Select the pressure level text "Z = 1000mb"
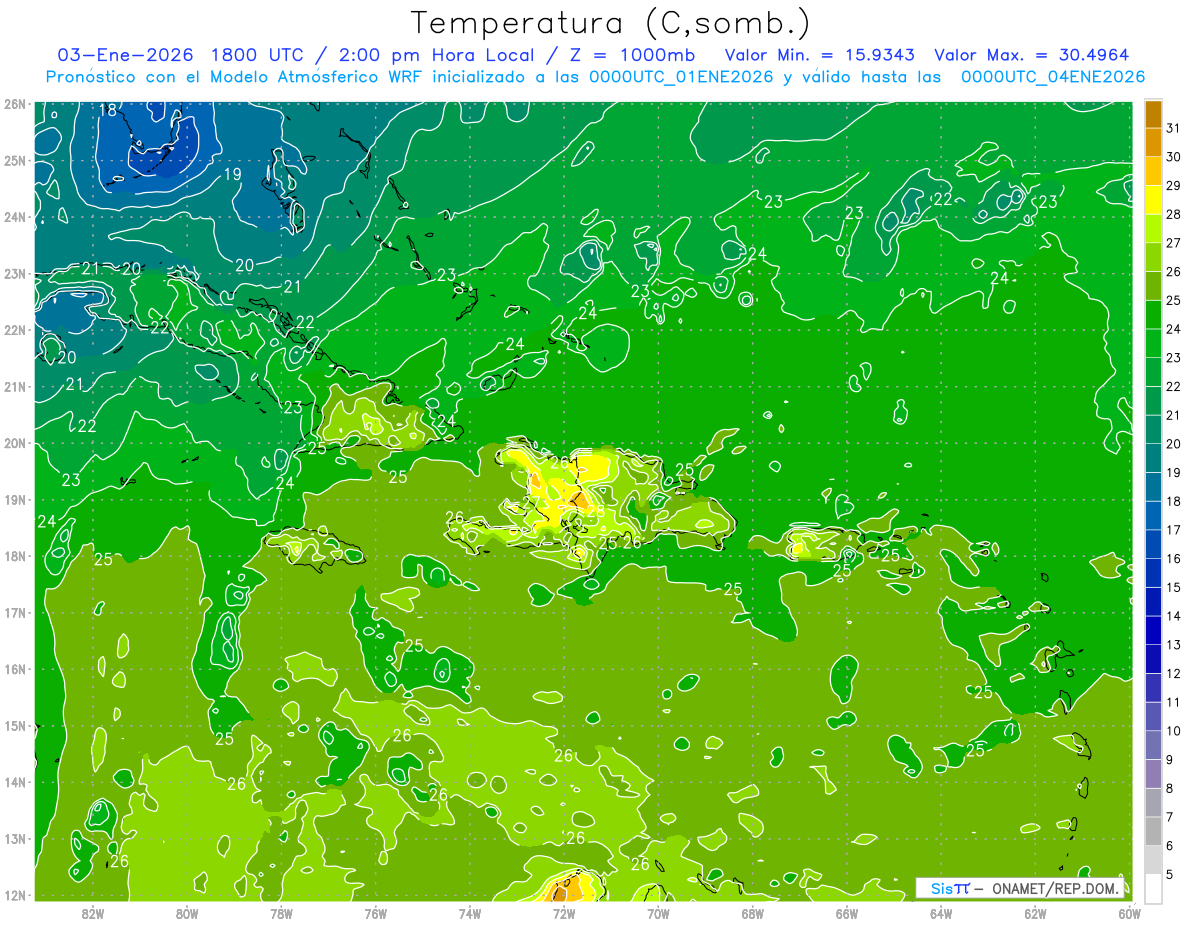The width and height of the screenshot is (1200, 927). coord(632,55)
